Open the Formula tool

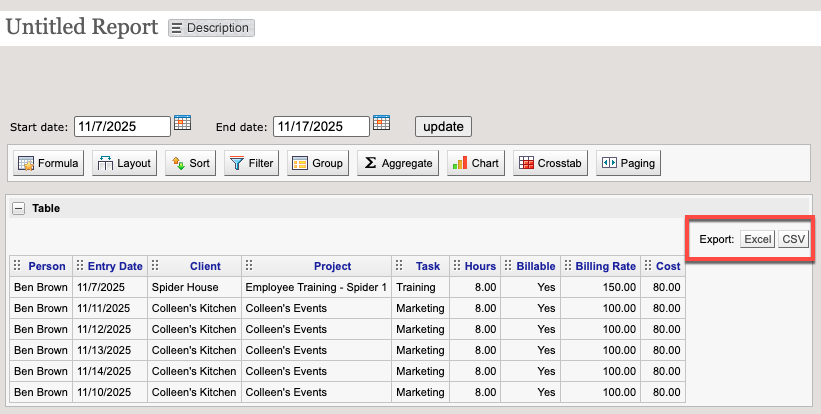coord(48,163)
